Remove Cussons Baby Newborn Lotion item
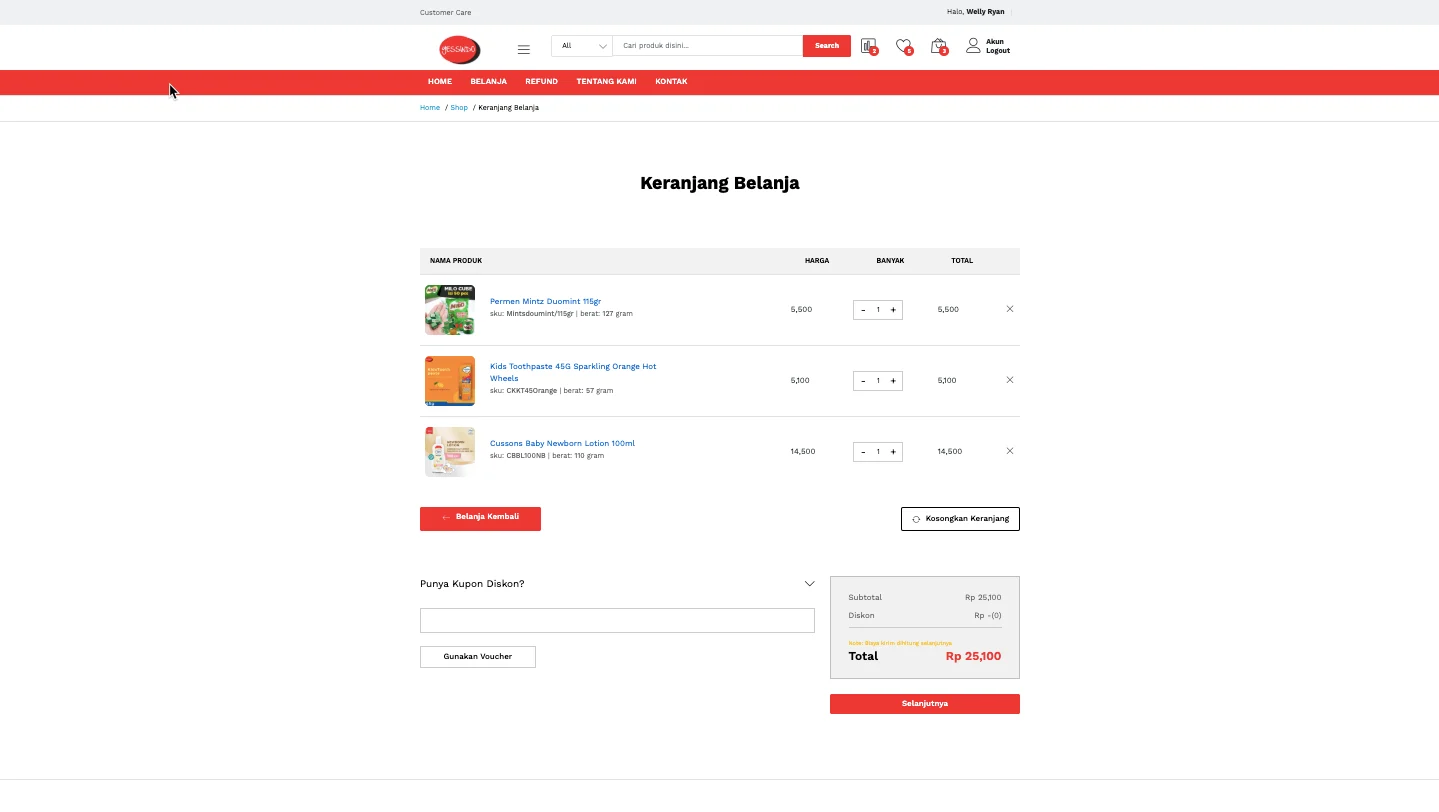 click(1010, 451)
